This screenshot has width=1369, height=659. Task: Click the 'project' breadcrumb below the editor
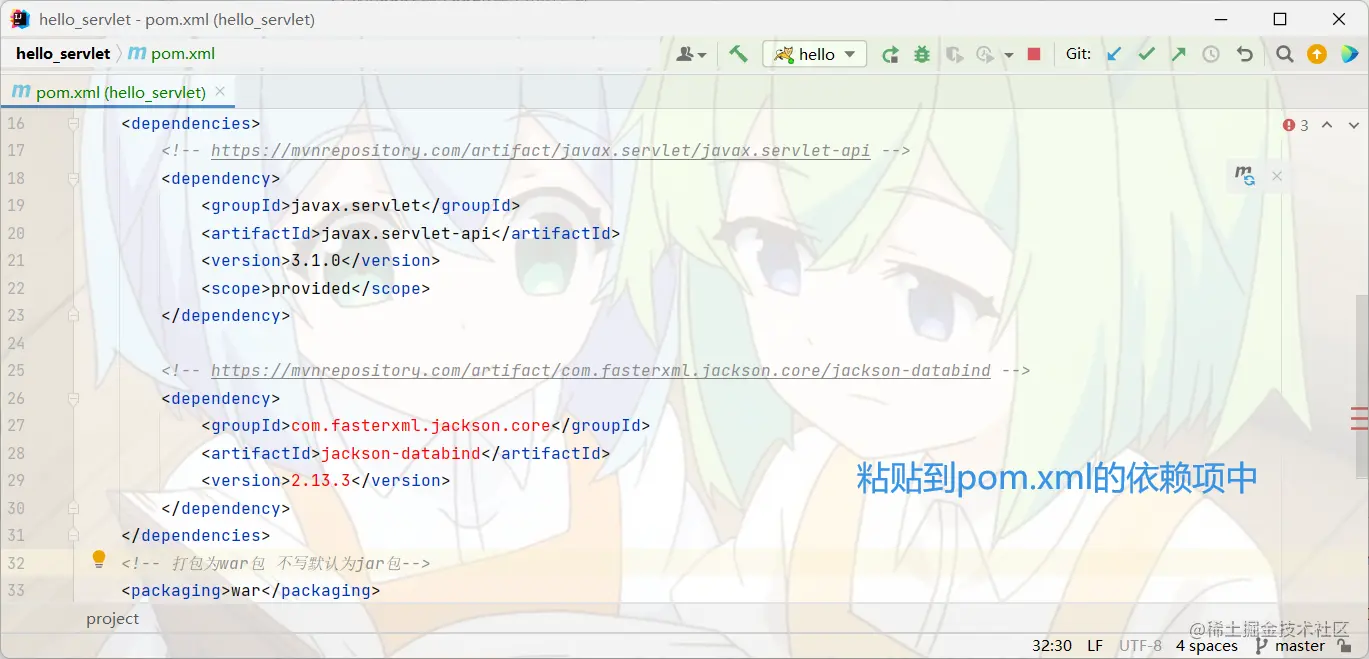[x=113, y=619]
